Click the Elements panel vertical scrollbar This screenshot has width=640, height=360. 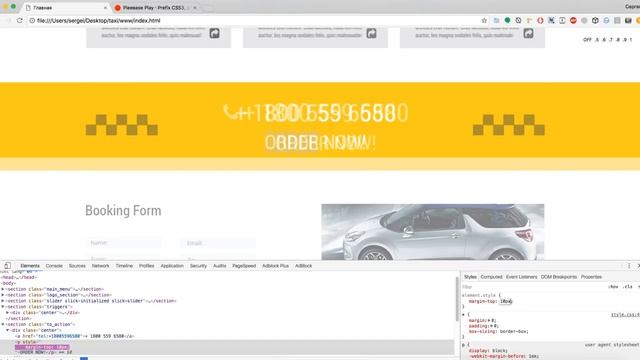coord(457,299)
